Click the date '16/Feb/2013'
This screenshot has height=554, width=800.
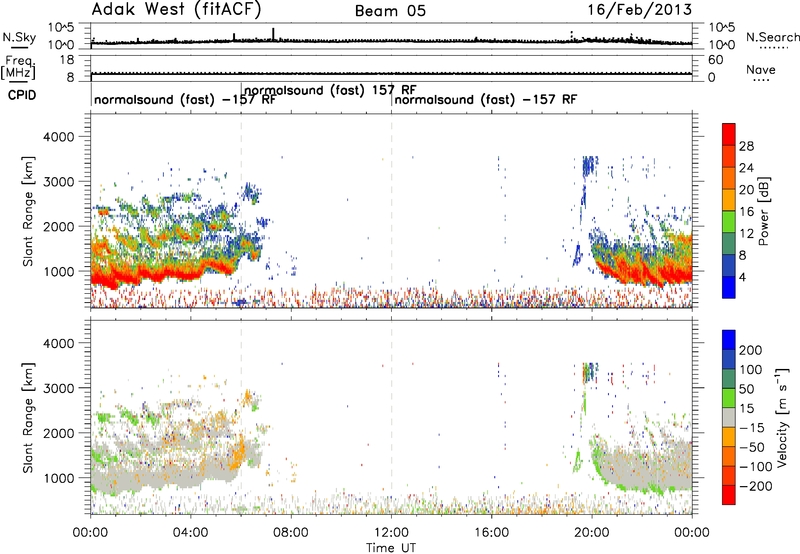(x=639, y=10)
